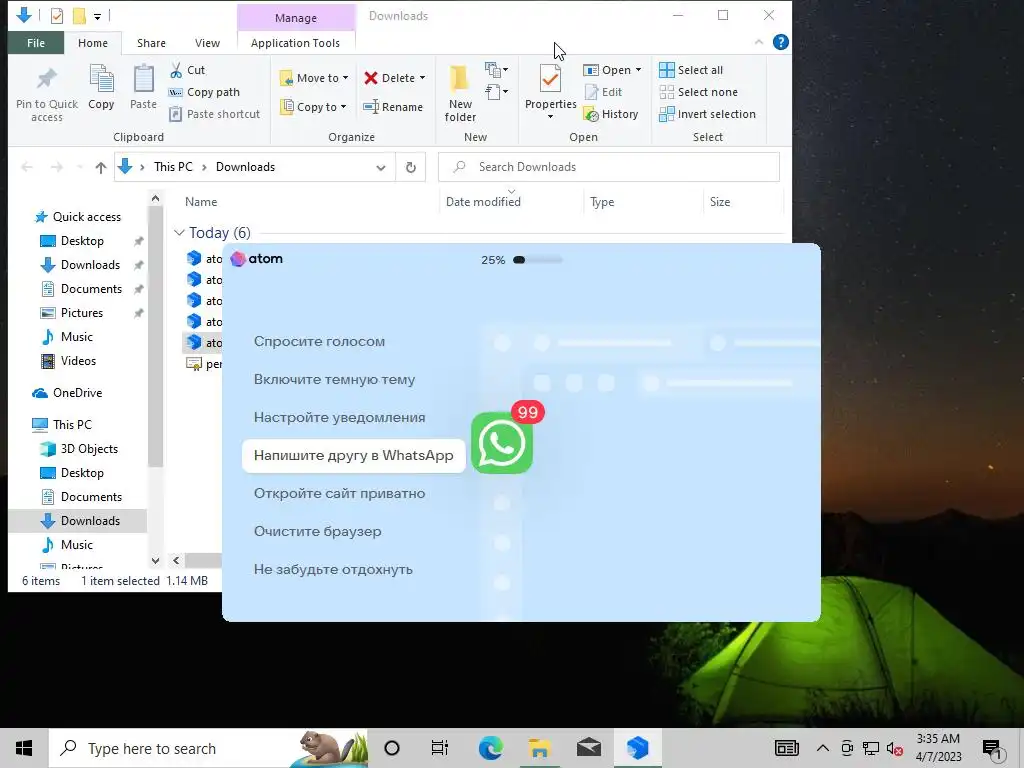Image resolution: width=1024 pixels, height=768 pixels.
Task: Click the Paste ribbon icon
Action: [x=143, y=80]
